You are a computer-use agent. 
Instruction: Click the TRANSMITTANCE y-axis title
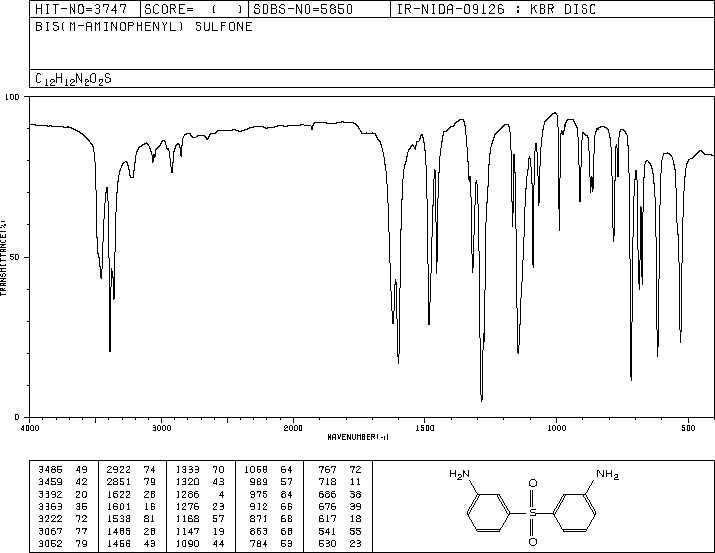[x=3, y=258]
